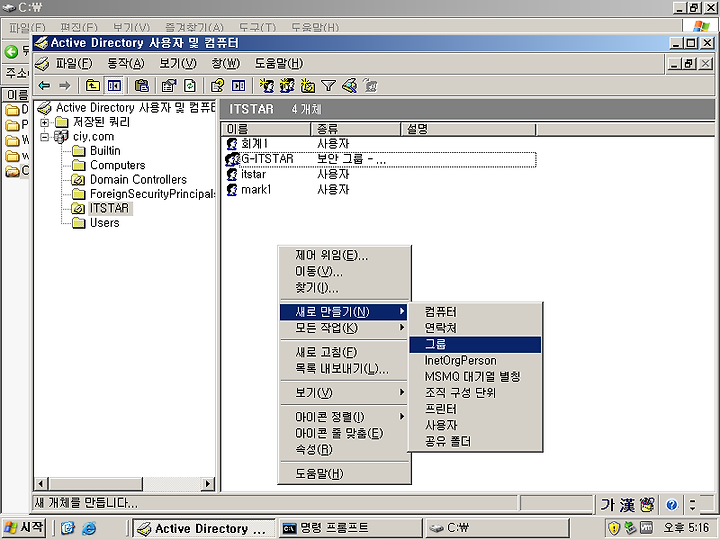Image resolution: width=720 pixels, height=540 pixels.
Task: Click the Help question-mark toolbar icon
Action: (x=217, y=85)
